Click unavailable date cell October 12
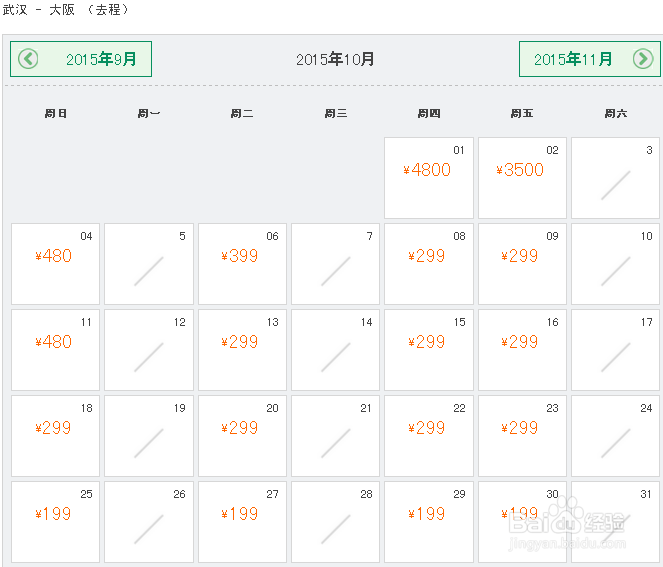 (x=149, y=350)
